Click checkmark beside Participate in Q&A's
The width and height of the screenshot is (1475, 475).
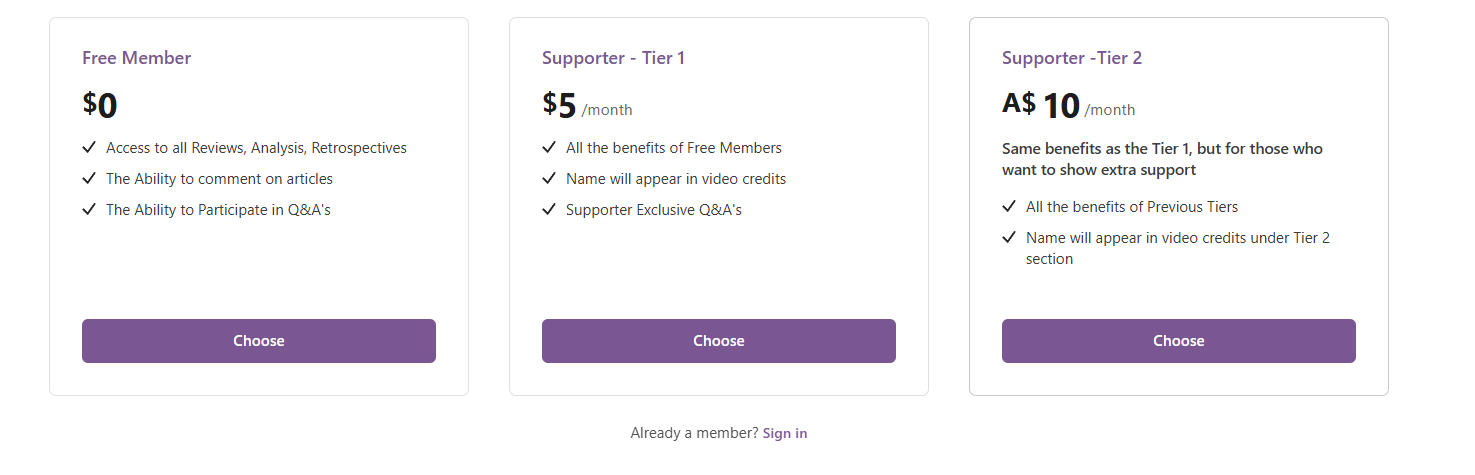tap(89, 210)
